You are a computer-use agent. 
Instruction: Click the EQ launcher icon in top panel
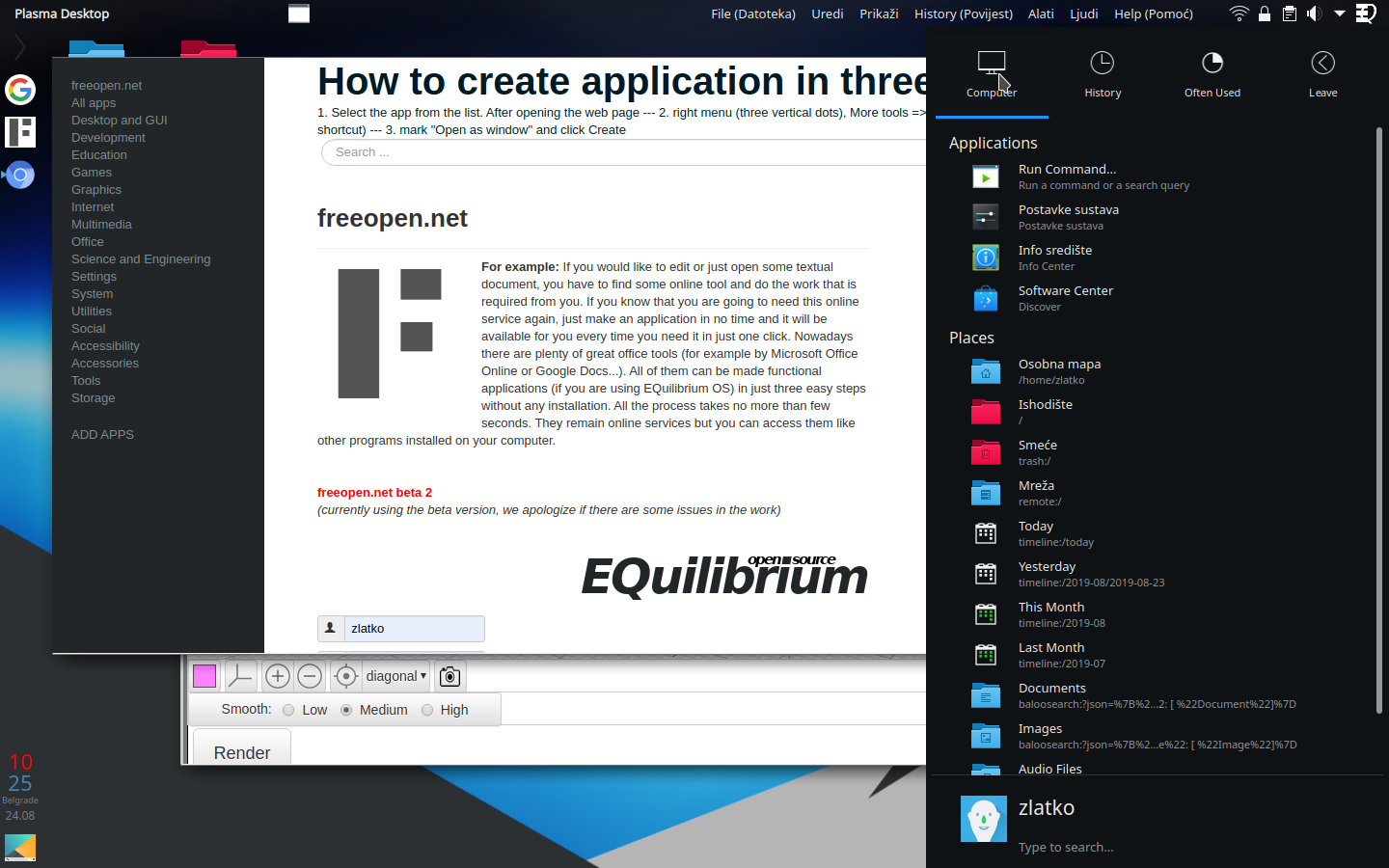click(1366, 14)
